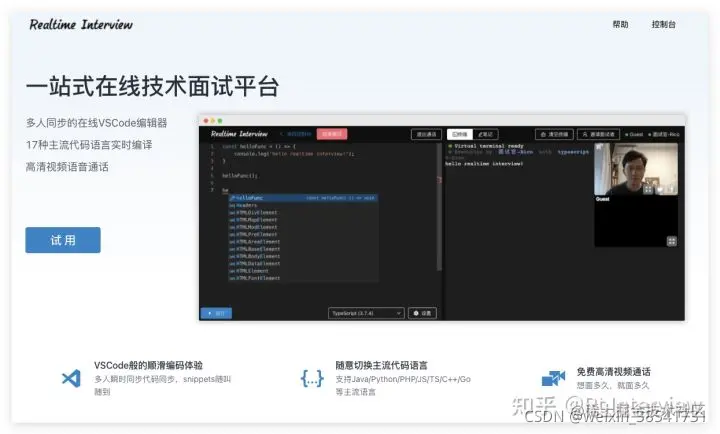
Task: Click the curly braces language icon
Action: click(312, 378)
